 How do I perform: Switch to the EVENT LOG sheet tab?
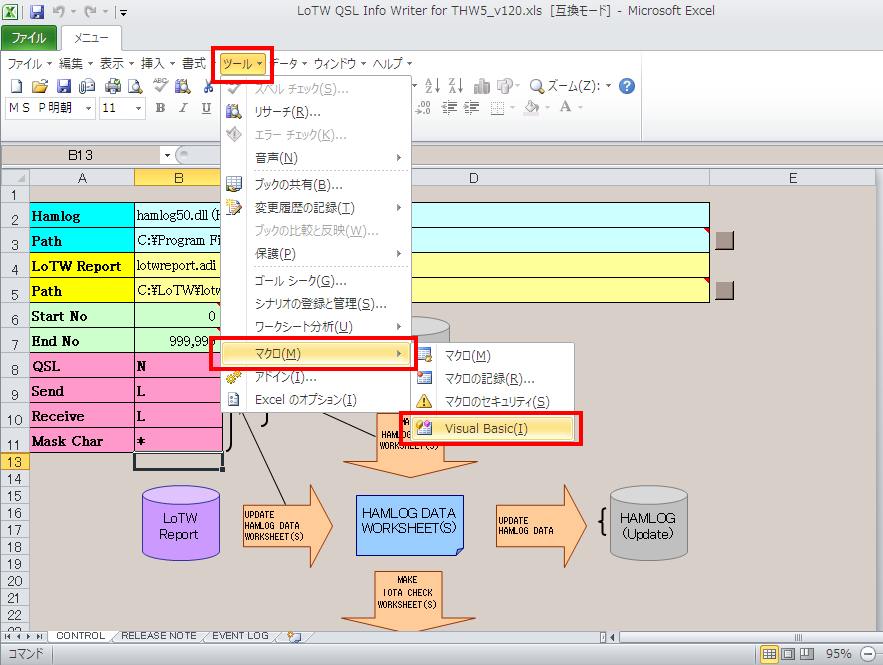240,636
